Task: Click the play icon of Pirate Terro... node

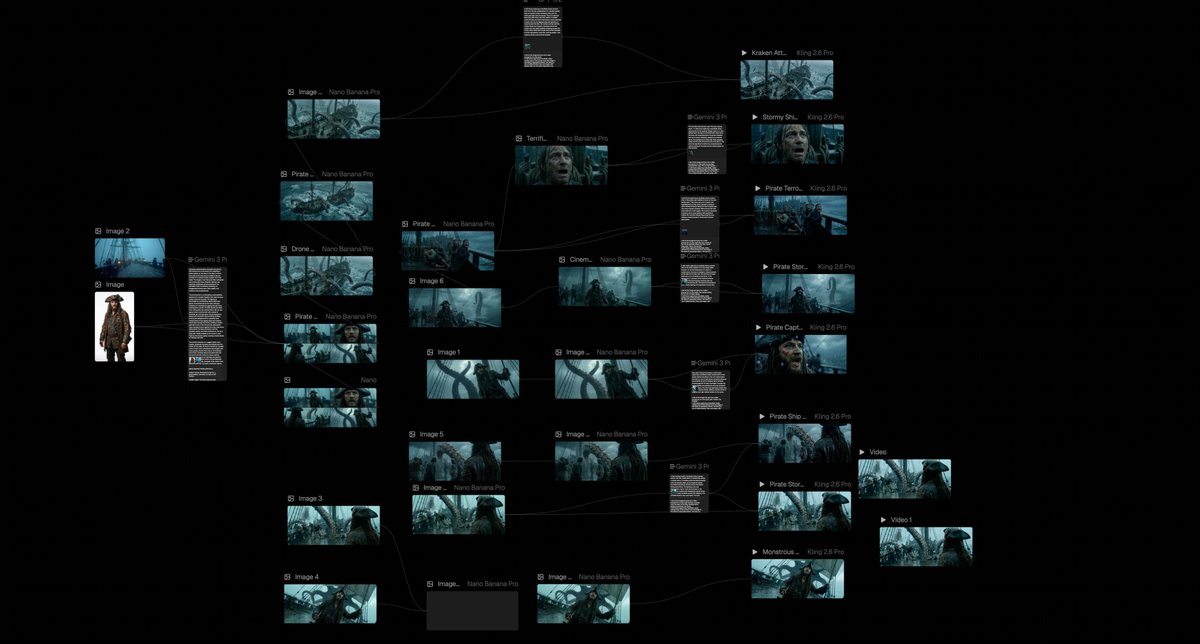Action: [758, 188]
